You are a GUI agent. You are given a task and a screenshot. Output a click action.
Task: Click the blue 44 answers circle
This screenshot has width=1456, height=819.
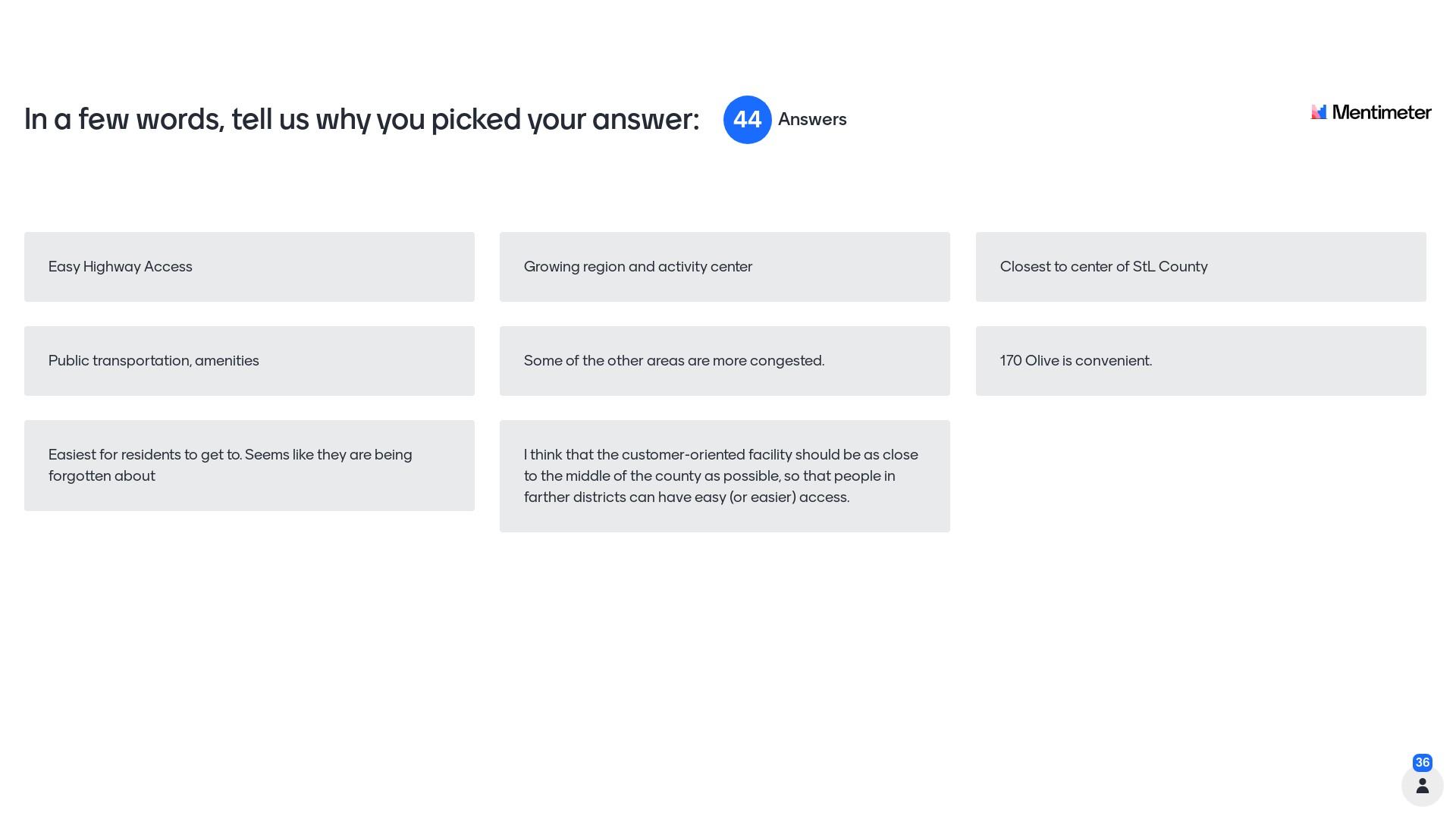pos(747,120)
